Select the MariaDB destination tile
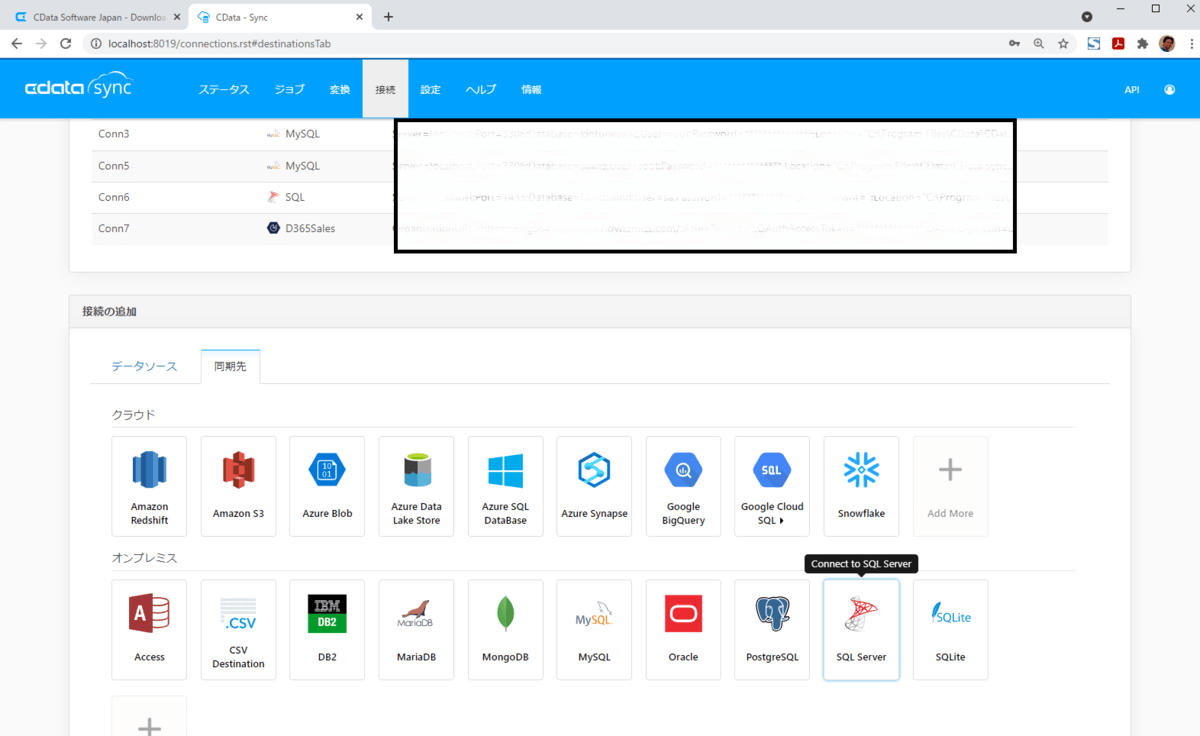The height and width of the screenshot is (736, 1200). pyautogui.click(x=416, y=630)
